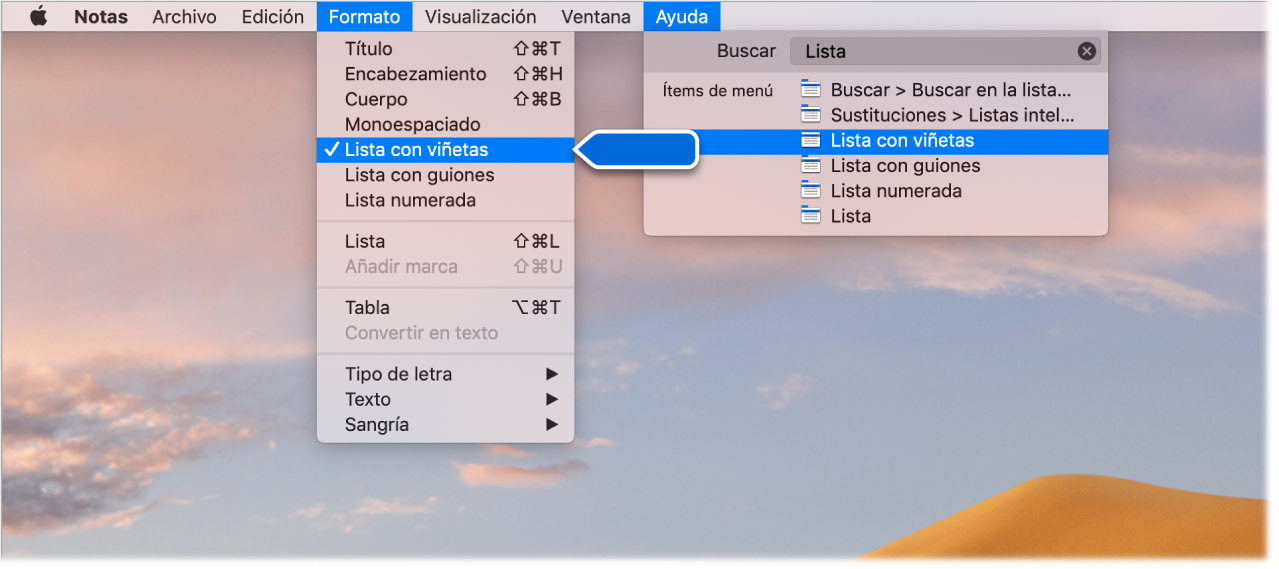Apply the Encabezamiento format
Image resolution: width=1279 pixels, height=569 pixels.
click(x=446, y=74)
